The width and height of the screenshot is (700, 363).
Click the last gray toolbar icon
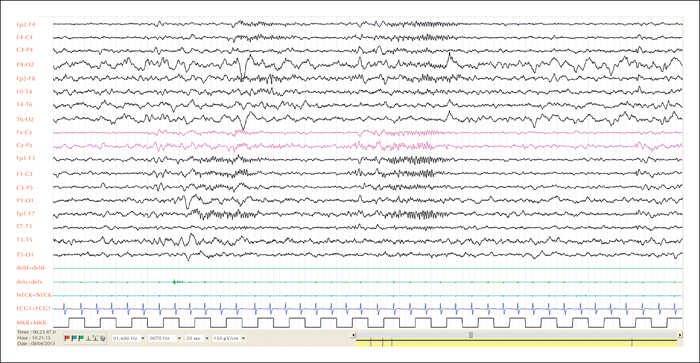[103, 338]
